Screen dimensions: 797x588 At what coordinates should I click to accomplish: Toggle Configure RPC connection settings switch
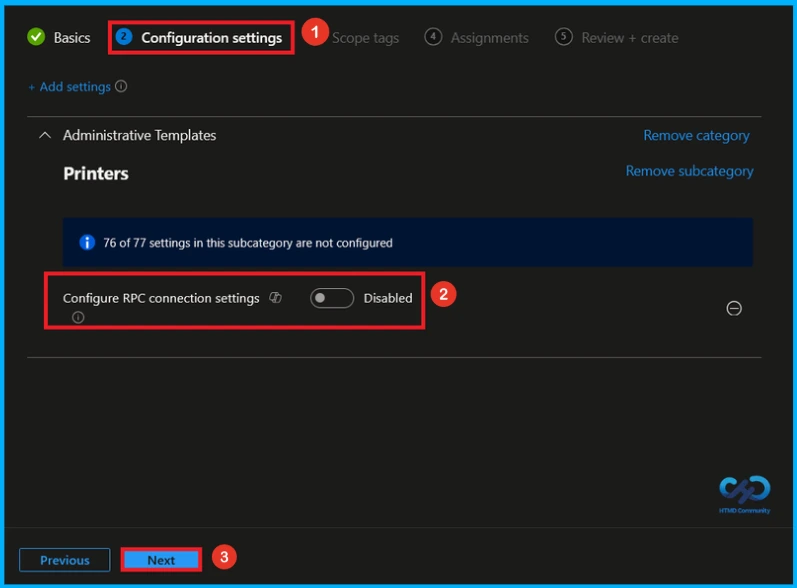(332, 298)
